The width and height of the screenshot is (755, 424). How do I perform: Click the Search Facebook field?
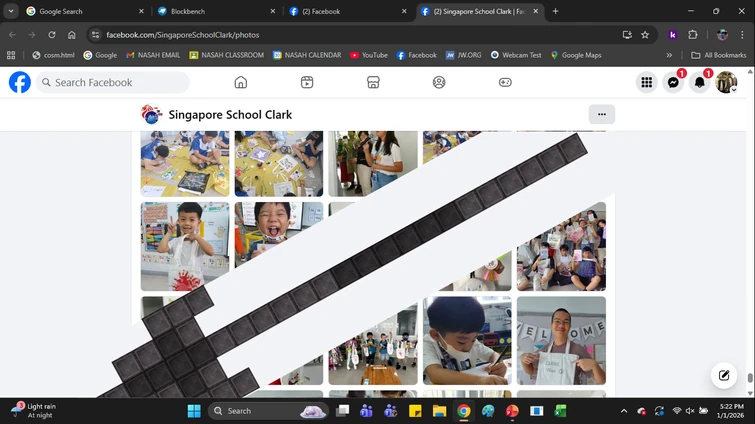[x=113, y=82]
